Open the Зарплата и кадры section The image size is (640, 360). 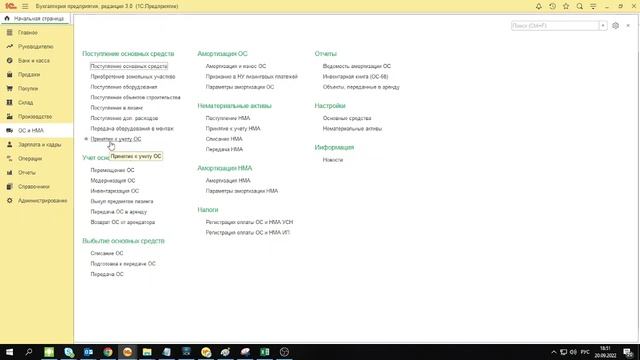(40, 144)
